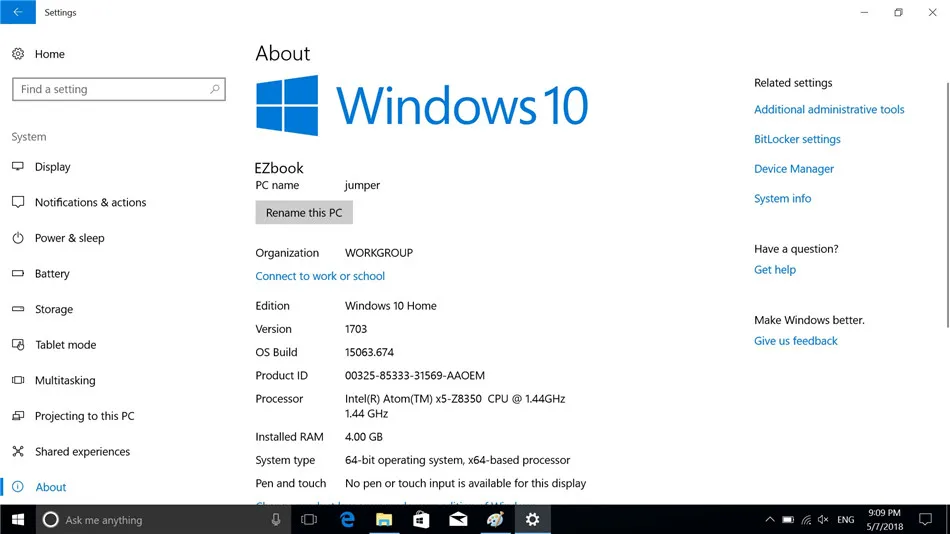This screenshot has height=534, width=950.
Task: Click the Get help link
Action: pos(775,270)
